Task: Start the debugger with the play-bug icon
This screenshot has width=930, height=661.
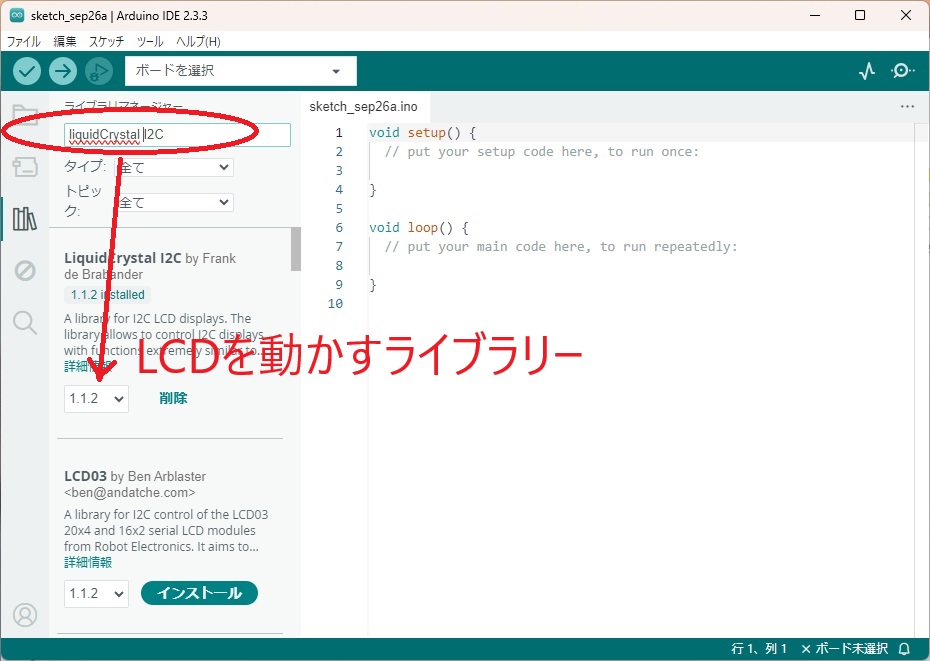Action: 98,71
